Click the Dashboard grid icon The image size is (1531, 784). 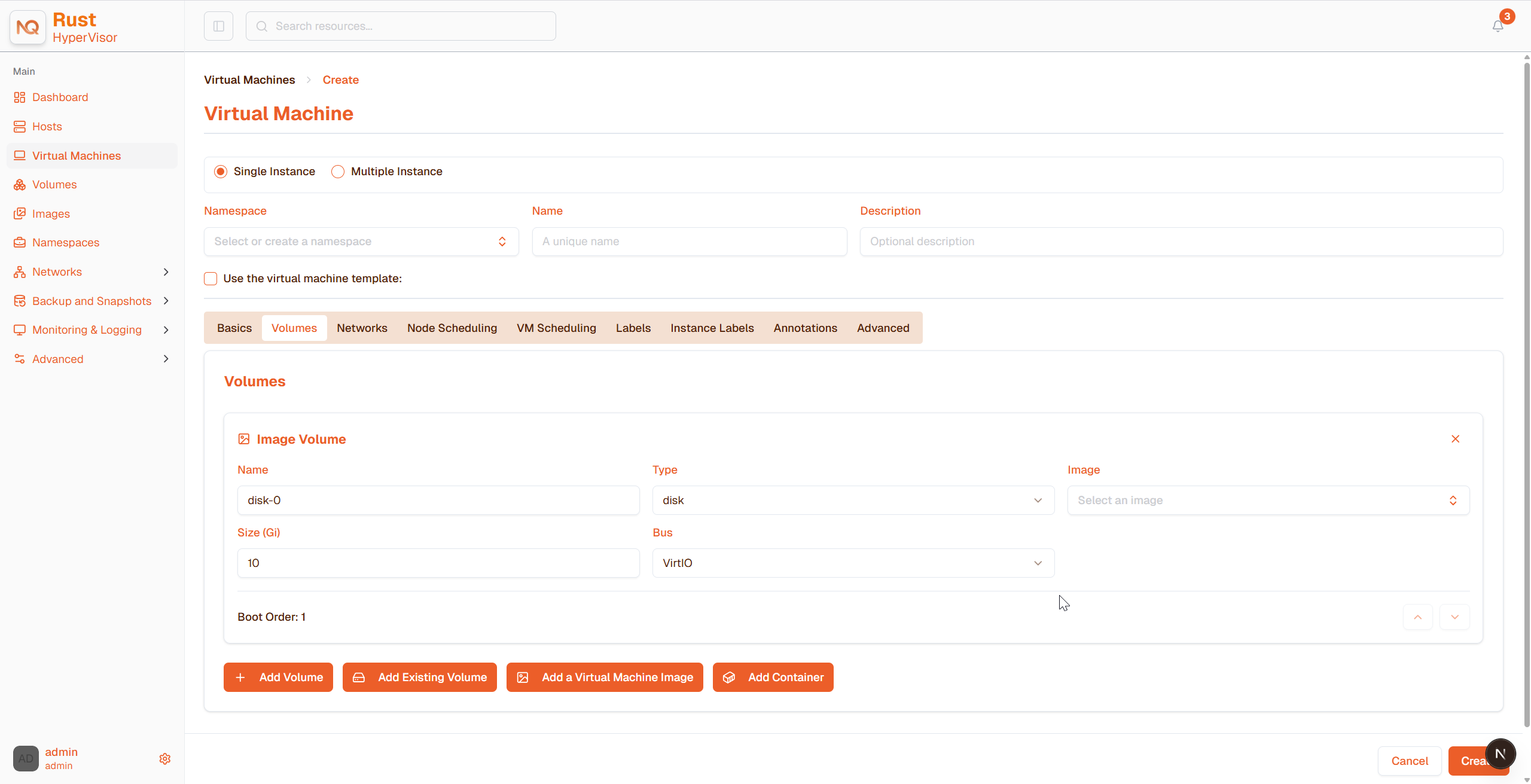(20, 97)
